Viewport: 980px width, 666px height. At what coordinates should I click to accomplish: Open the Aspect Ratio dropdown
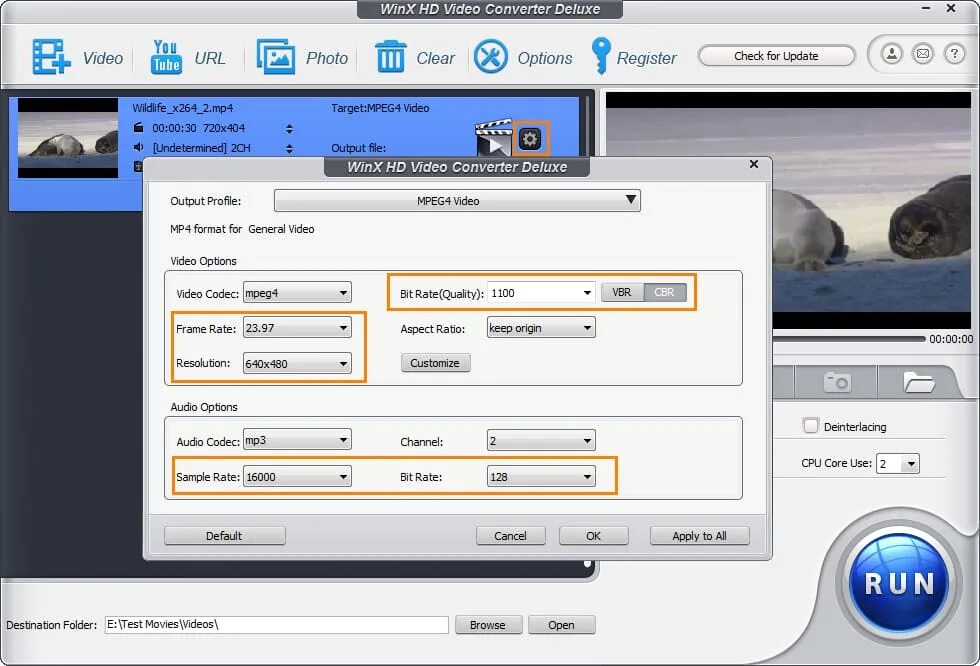[541, 327]
